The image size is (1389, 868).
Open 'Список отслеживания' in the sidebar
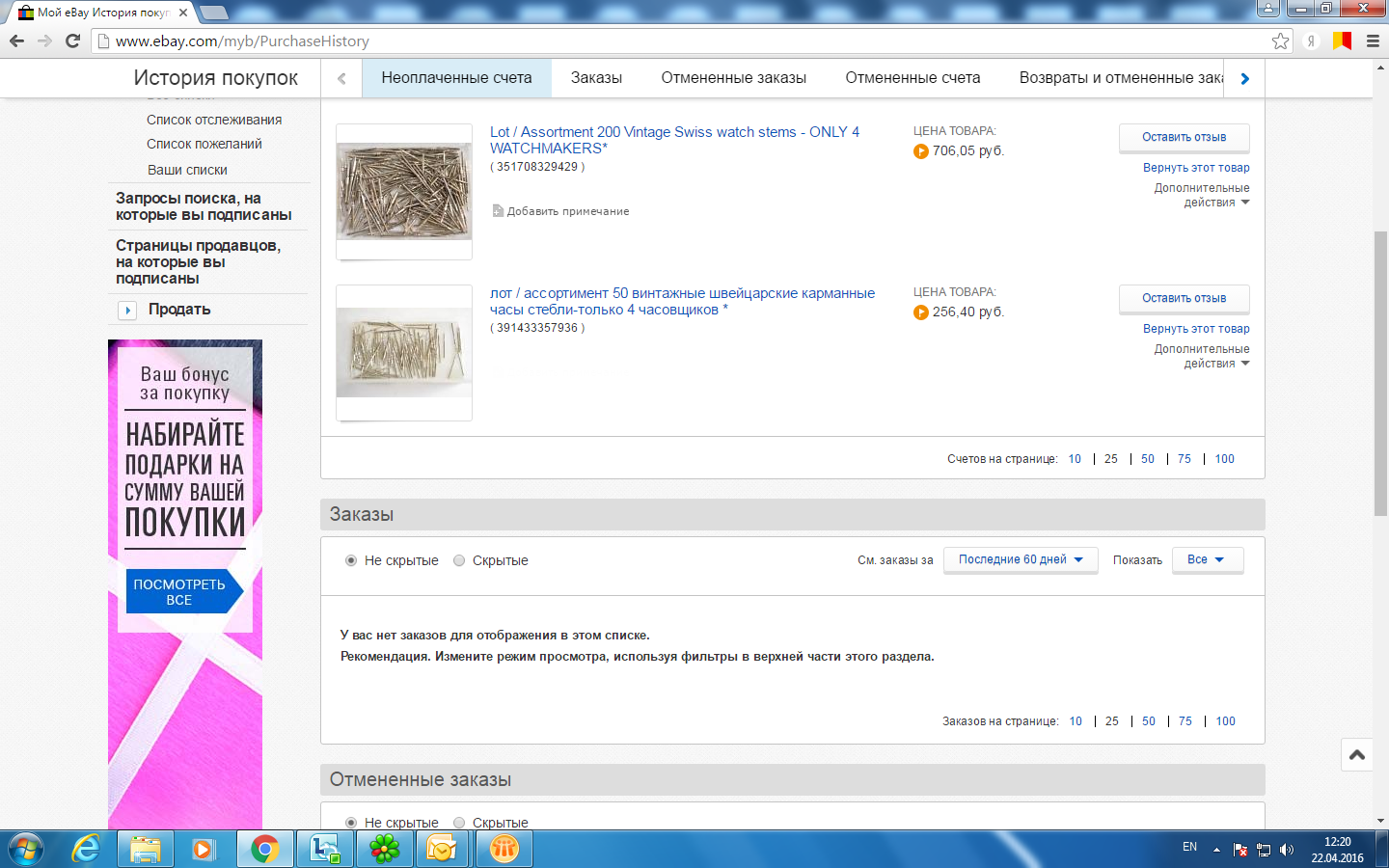(x=214, y=120)
